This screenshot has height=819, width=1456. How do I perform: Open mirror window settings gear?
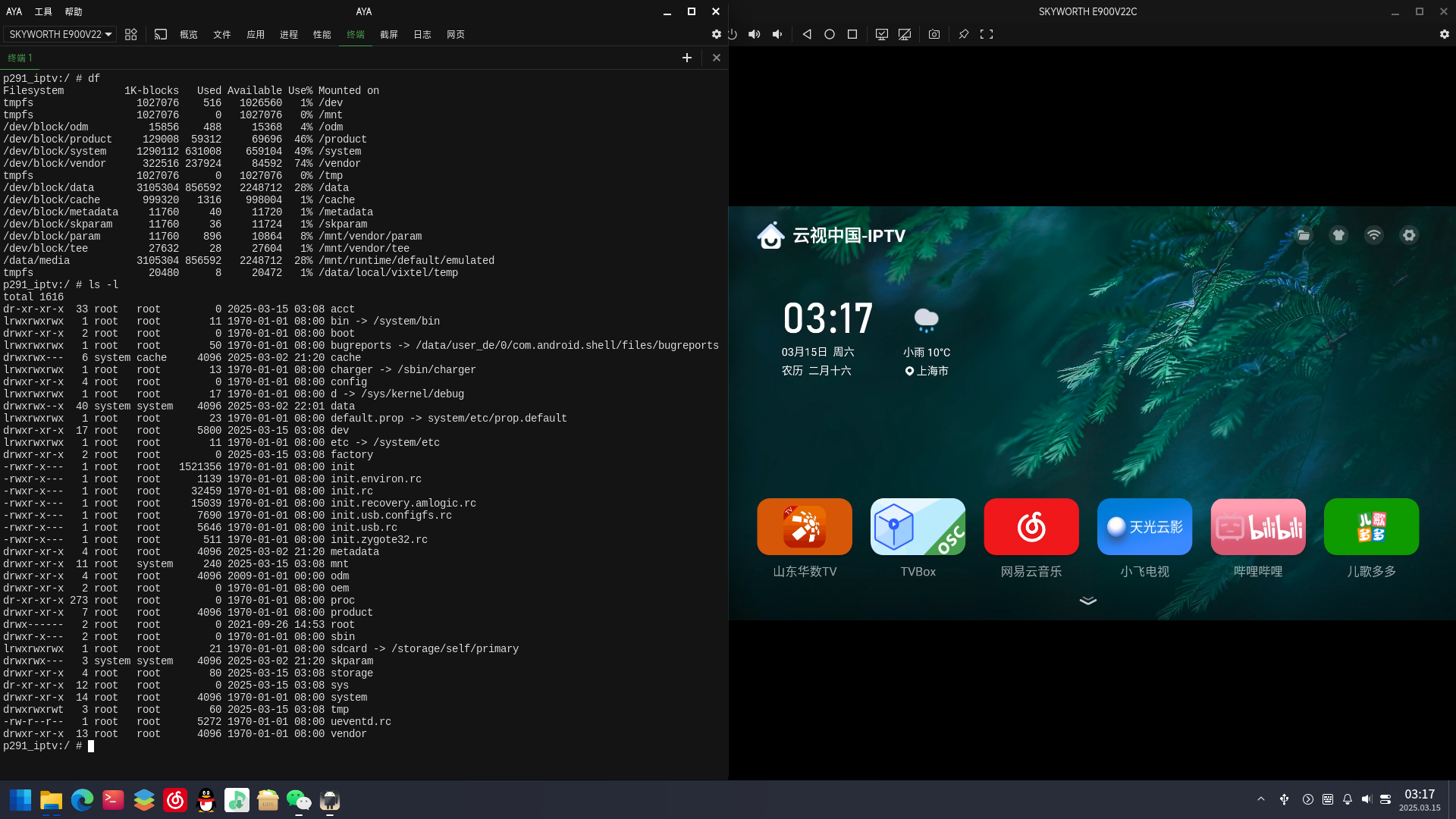tap(1445, 34)
